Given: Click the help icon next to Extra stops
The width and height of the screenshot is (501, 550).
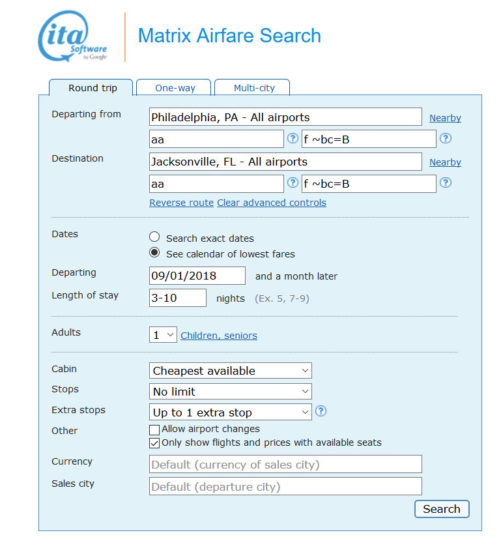Looking at the screenshot, I should [321, 411].
